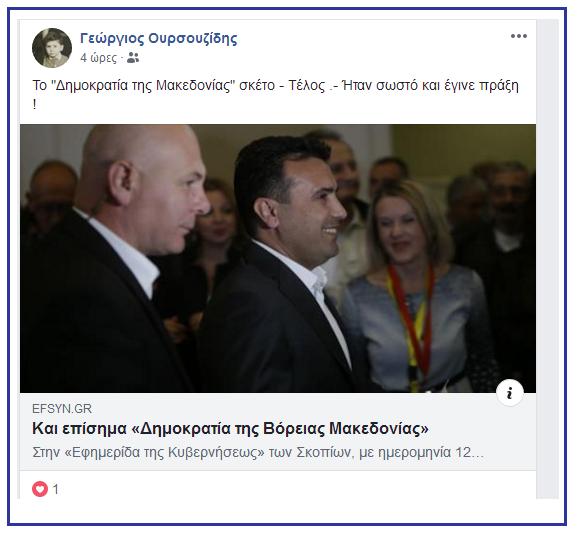Click the vertical scrollbar on the right
This screenshot has width=578, height=535.
click(x=547, y=259)
